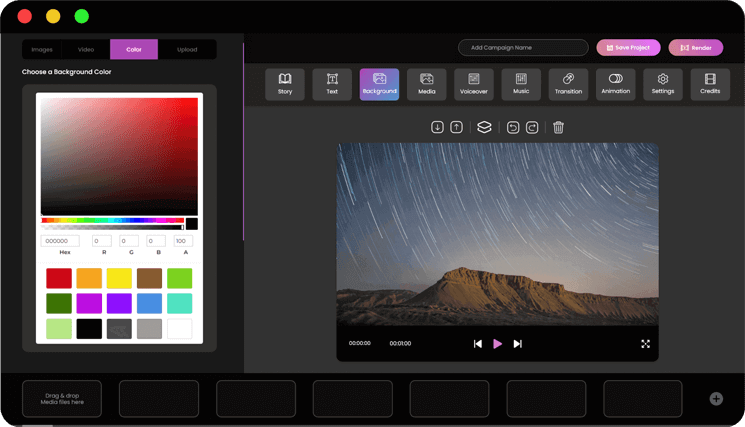Open the Story tool
This screenshot has height=427, width=745.
pos(285,84)
